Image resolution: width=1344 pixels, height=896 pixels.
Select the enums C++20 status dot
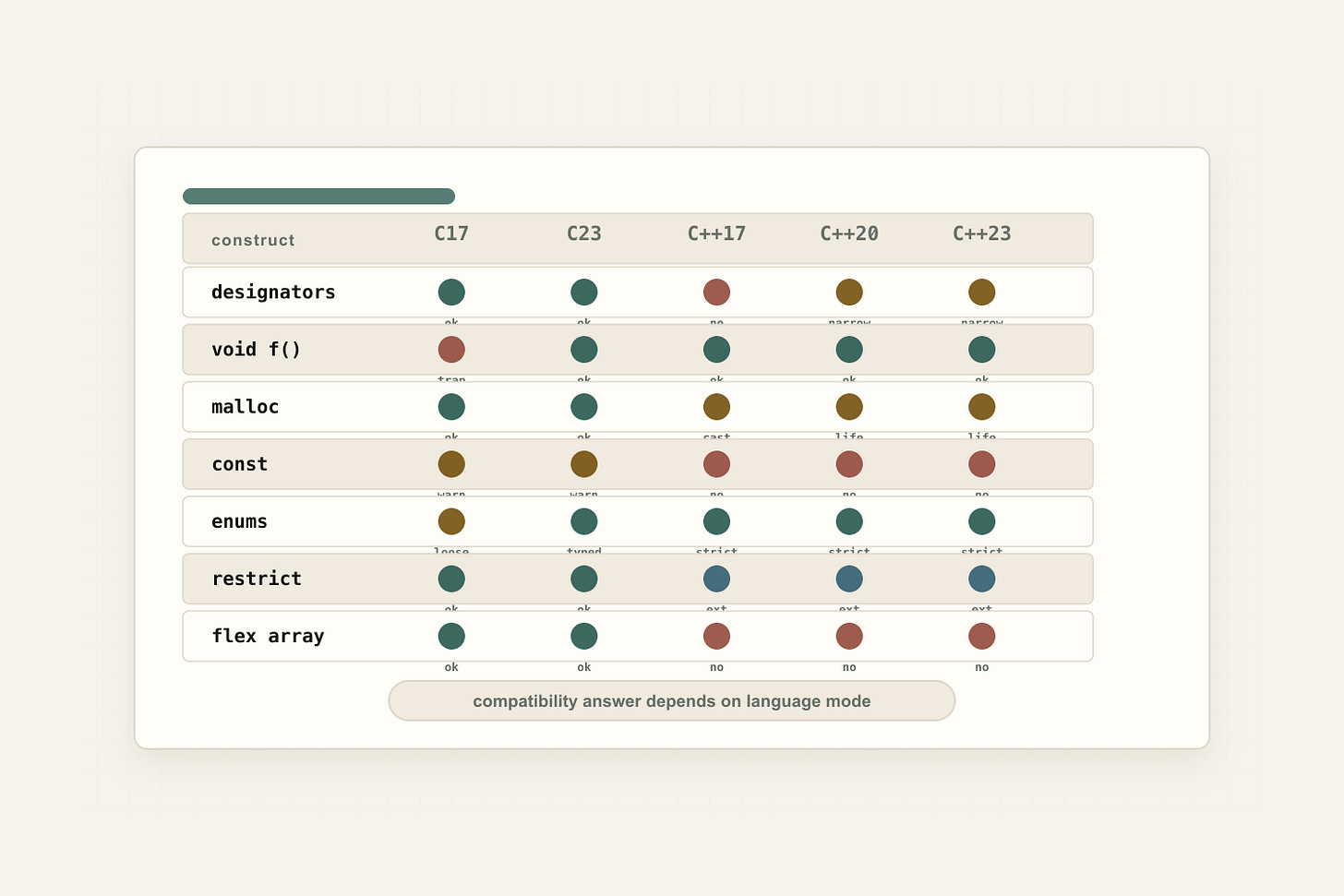849,521
